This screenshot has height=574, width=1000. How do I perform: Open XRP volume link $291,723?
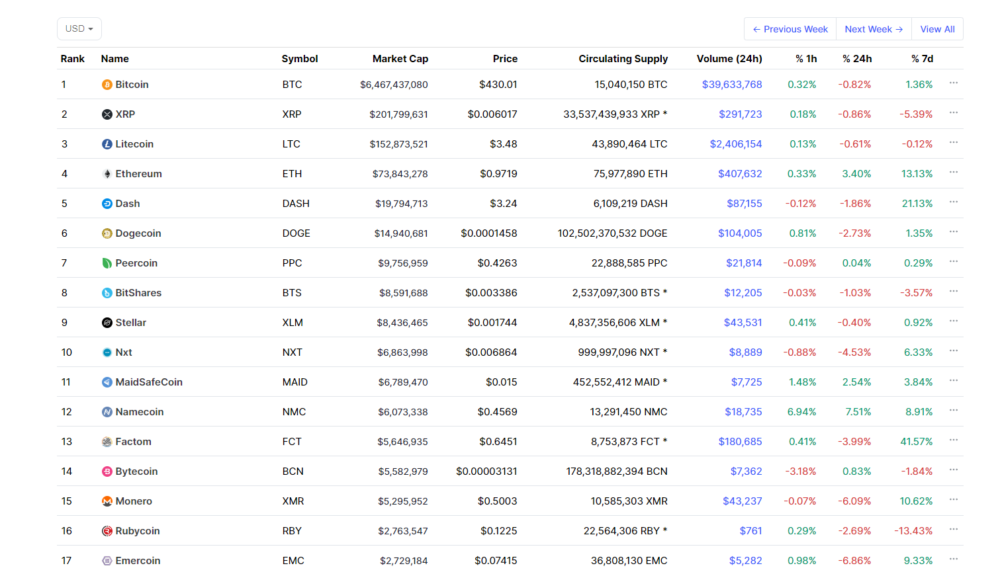pos(740,114)
